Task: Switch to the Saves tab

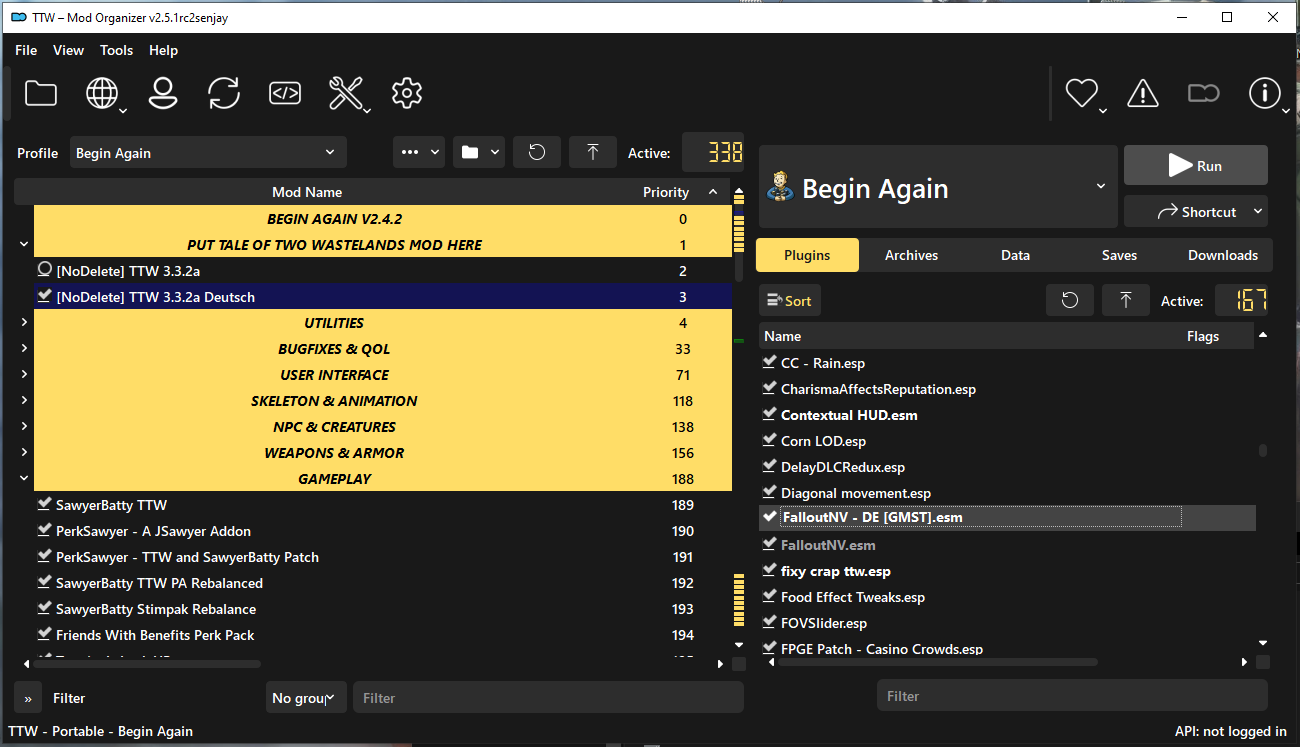Action: (1119, 255)
